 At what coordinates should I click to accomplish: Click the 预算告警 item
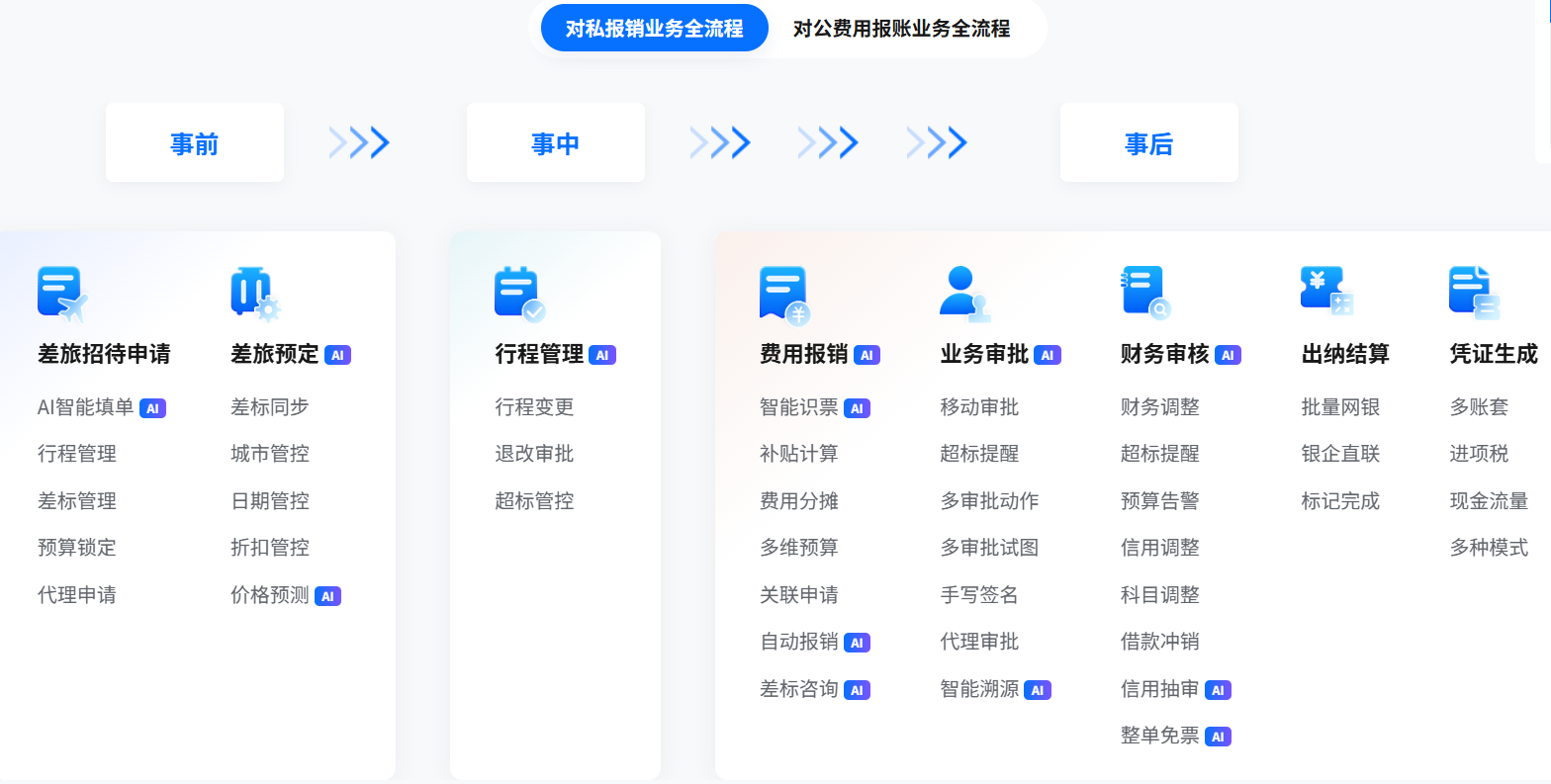[1160, 501]
